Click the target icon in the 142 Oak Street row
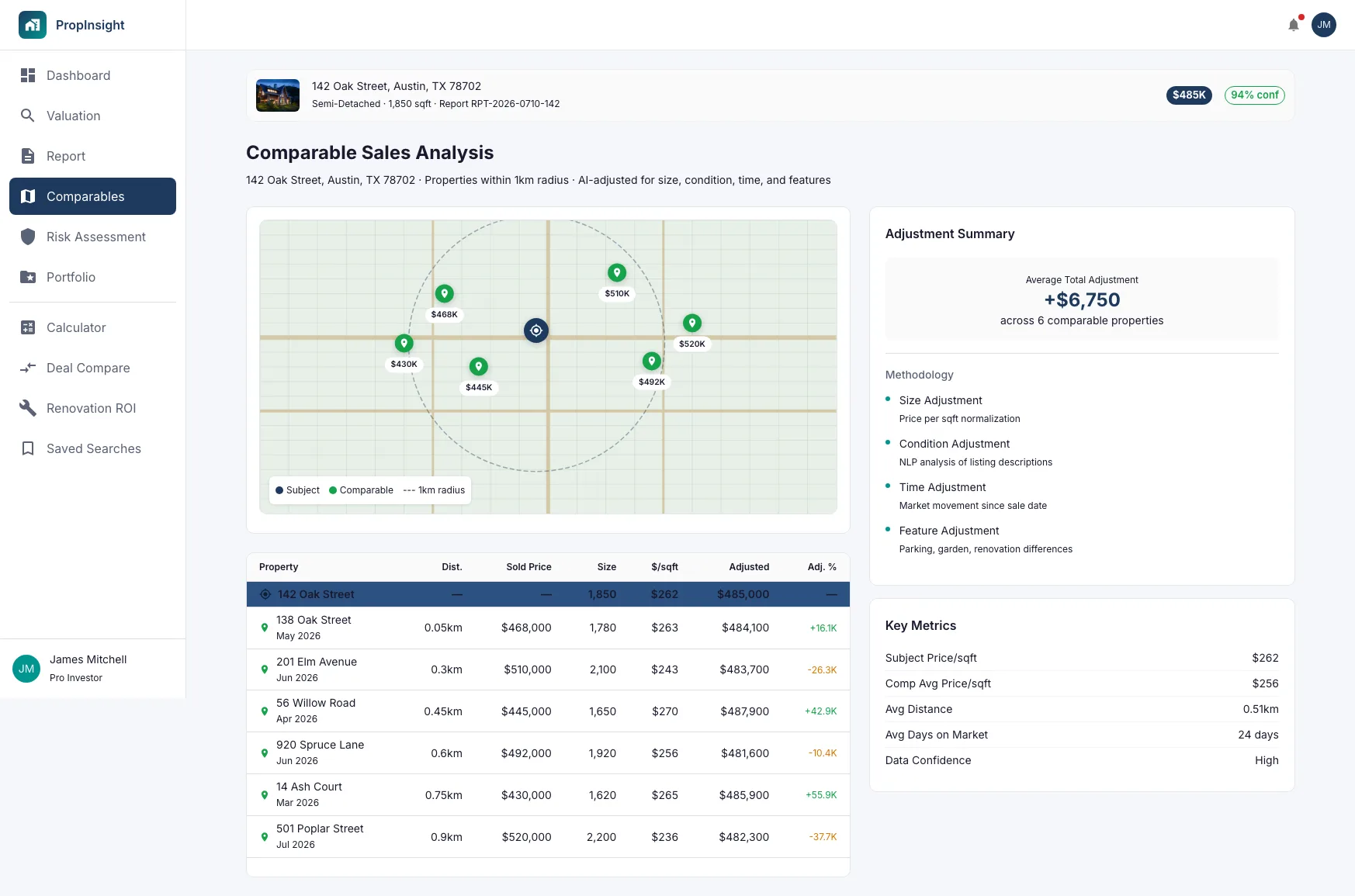The height and width of the screenshot is (896, 1355). click(x=265, y=594)
